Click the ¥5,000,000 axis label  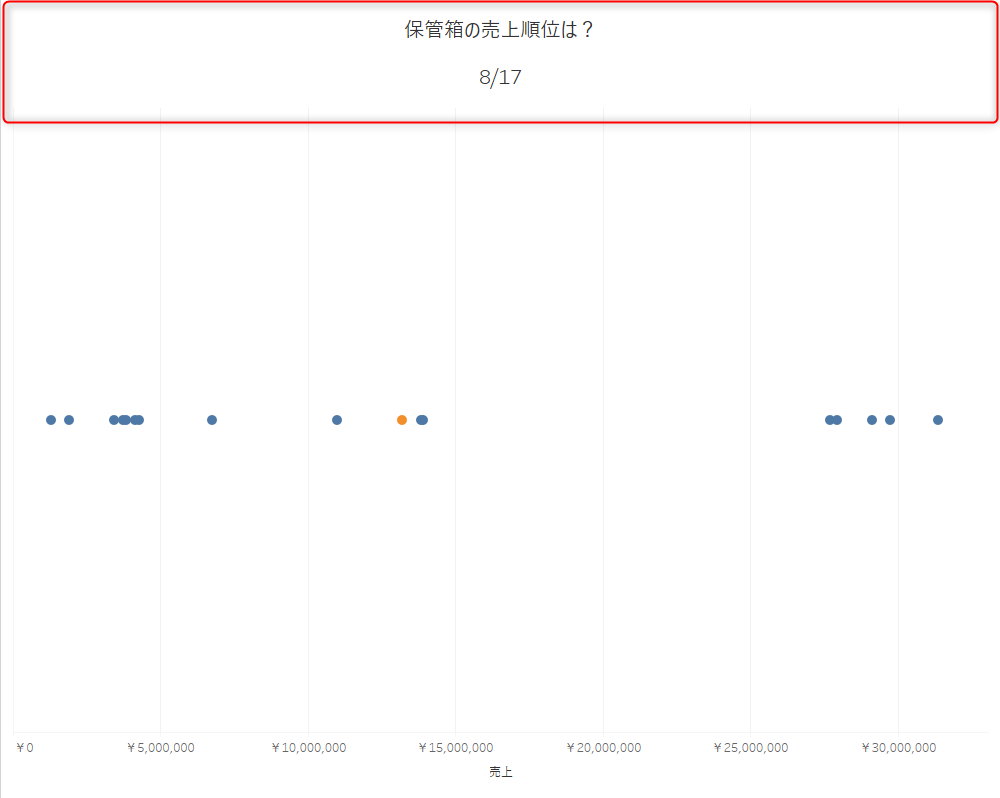tap(160, 748)
